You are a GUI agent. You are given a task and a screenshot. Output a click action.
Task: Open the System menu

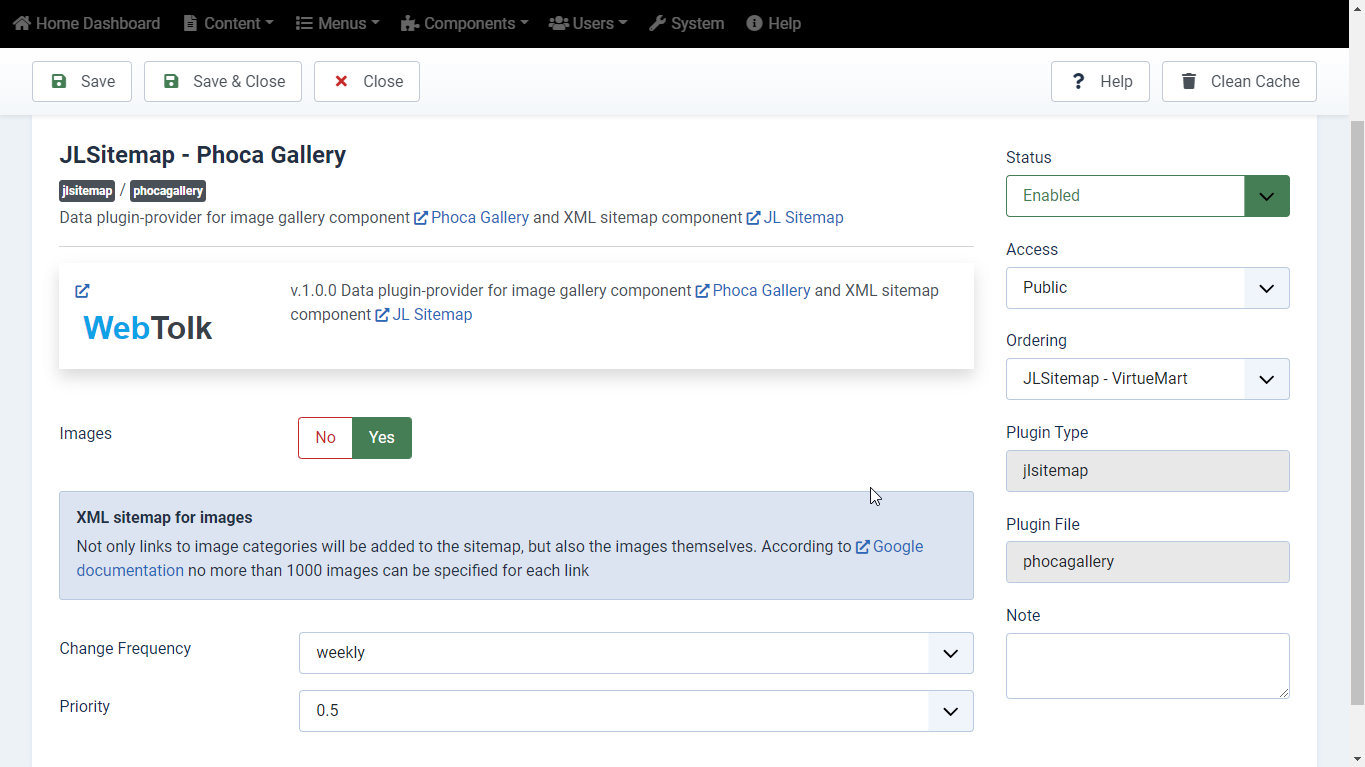pyautogui.click(x=686, y=23)
